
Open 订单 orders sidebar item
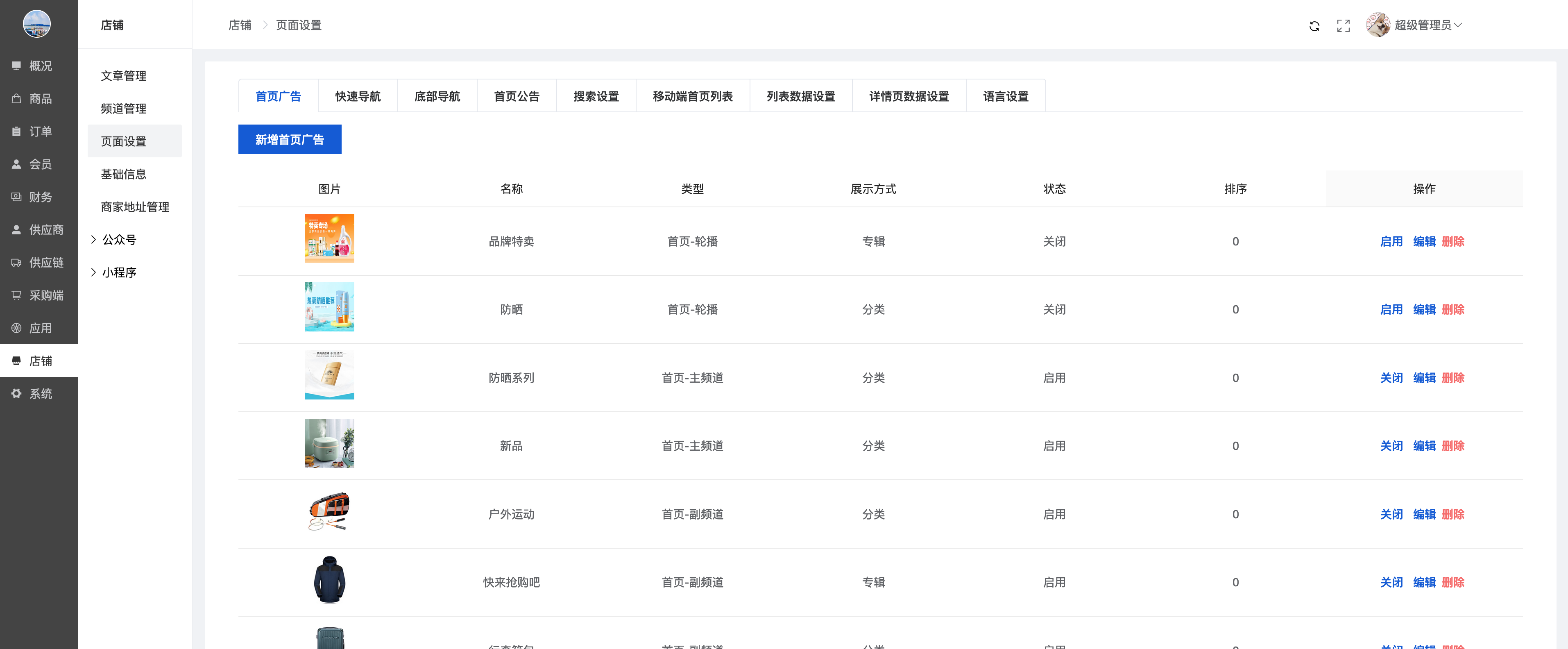[40, 132]
